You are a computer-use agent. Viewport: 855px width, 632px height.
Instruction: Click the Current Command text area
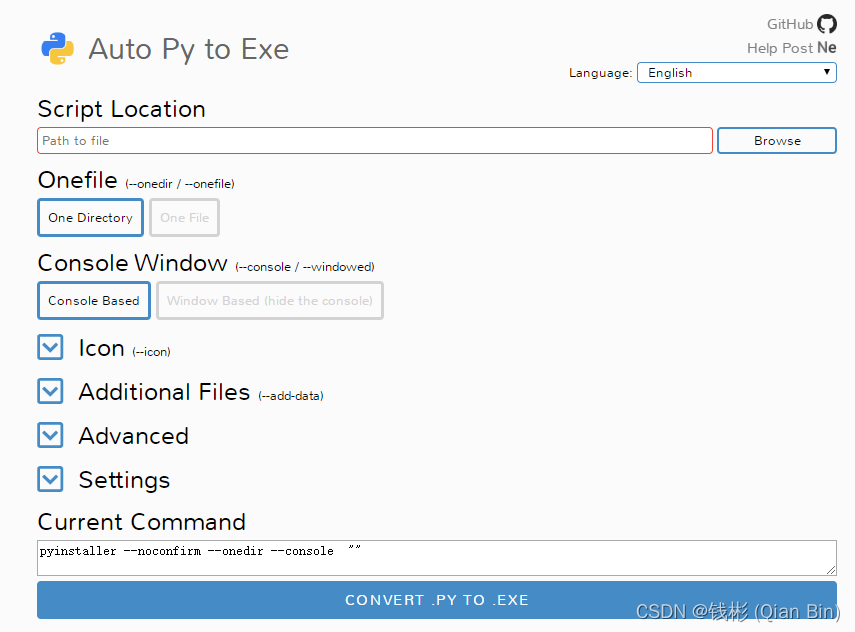[437, 558]
